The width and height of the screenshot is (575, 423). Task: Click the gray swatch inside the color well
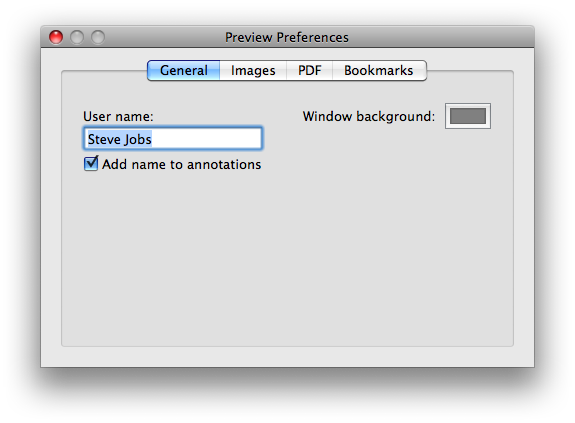[x=468, y=116]
